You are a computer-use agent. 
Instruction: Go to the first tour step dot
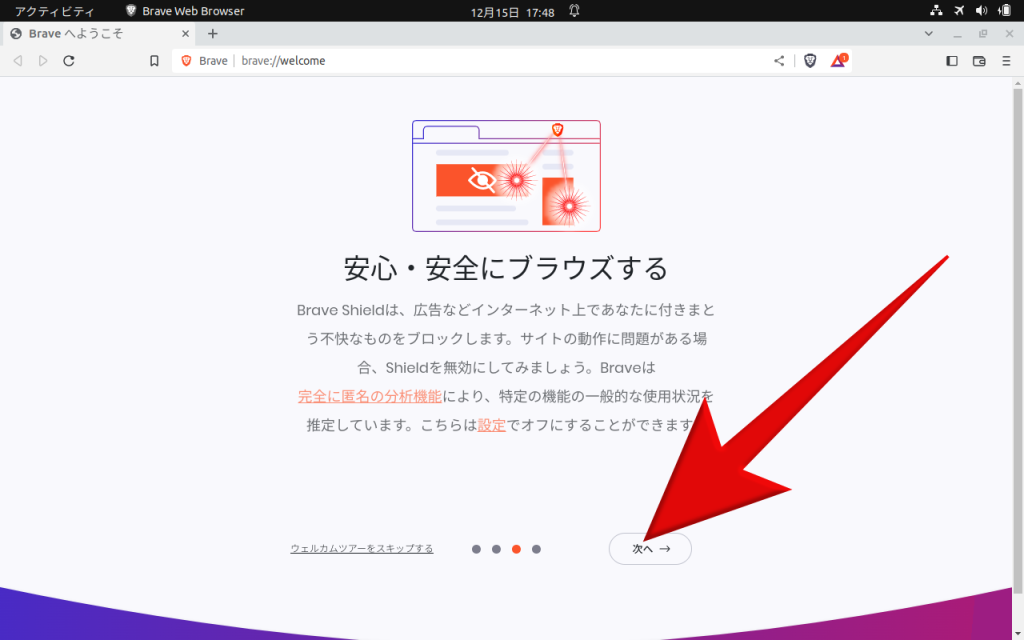476,549
